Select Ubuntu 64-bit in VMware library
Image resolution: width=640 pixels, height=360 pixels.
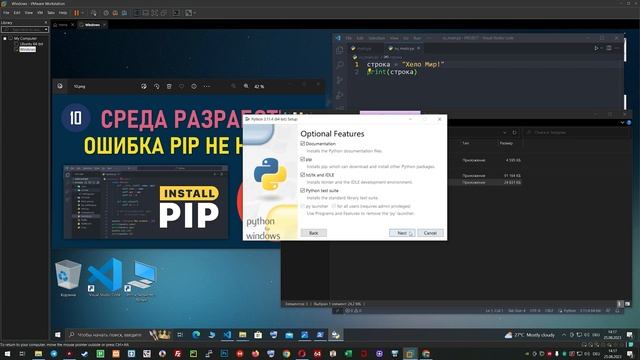coord(31,44)
